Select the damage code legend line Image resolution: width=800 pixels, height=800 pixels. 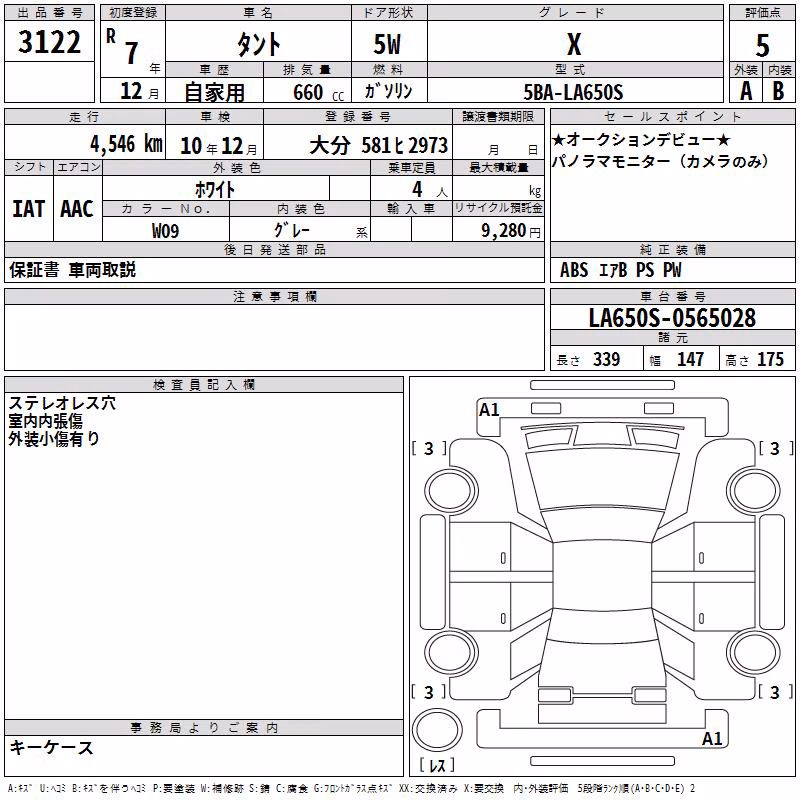(x=352, y=788)
